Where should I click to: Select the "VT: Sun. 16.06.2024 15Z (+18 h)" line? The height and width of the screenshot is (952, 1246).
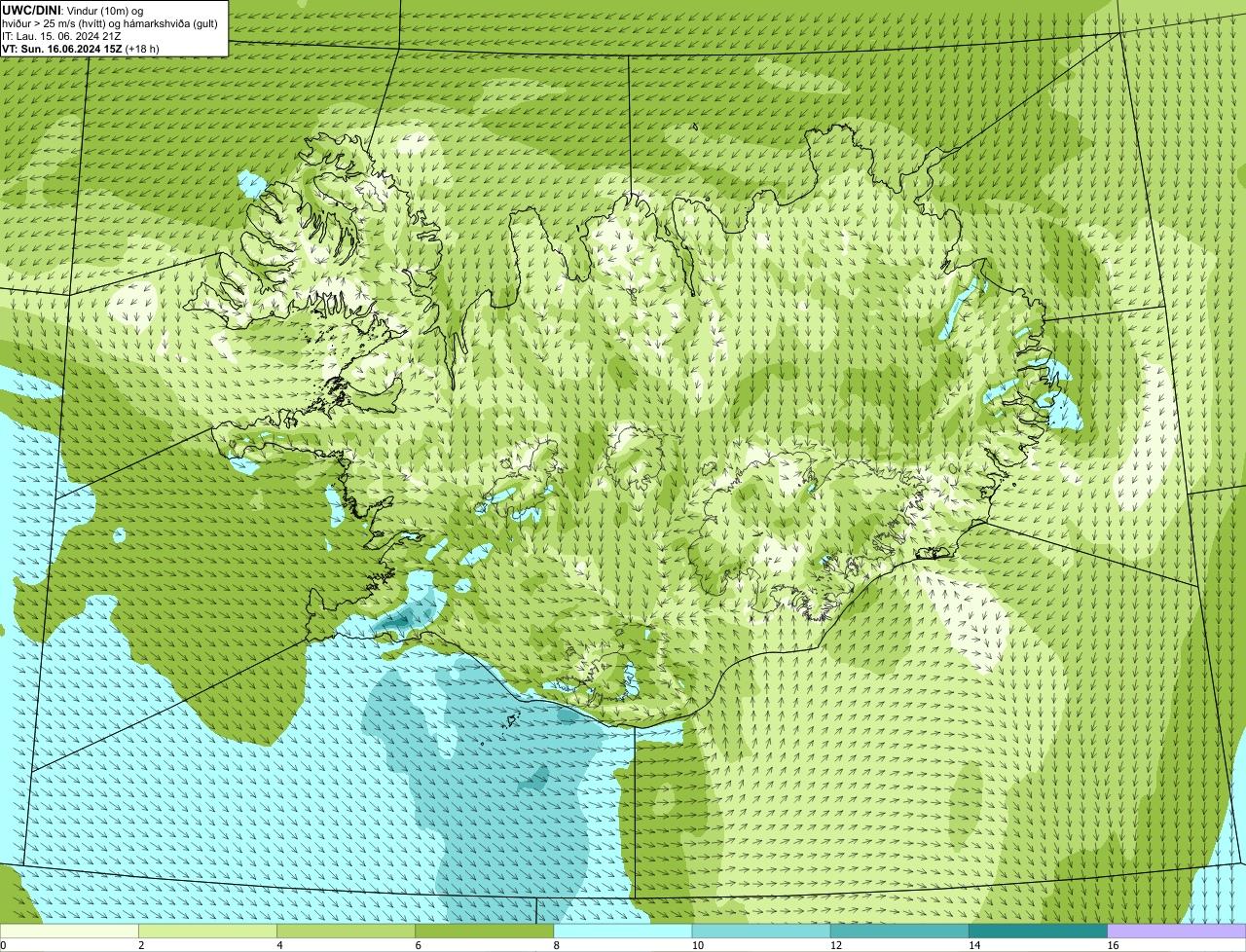tap(81, 49)
